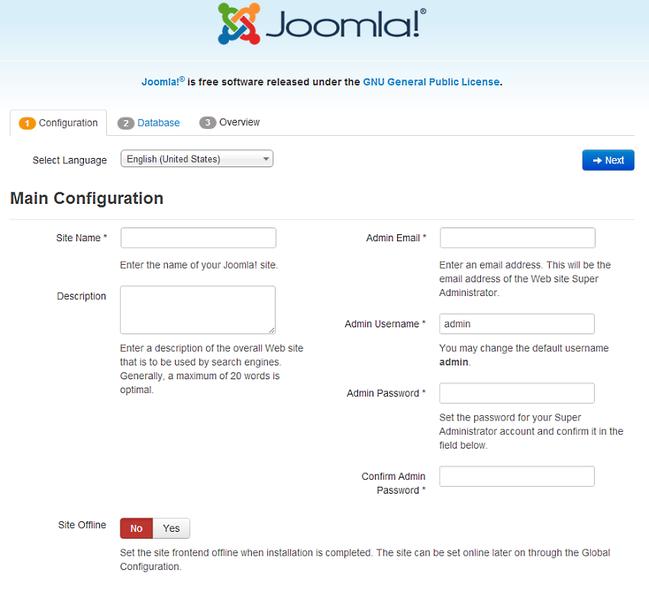Click the language dropdown arrow
Image resolution: width=649 pixels, height=599 pixels.
click(266, 159)
